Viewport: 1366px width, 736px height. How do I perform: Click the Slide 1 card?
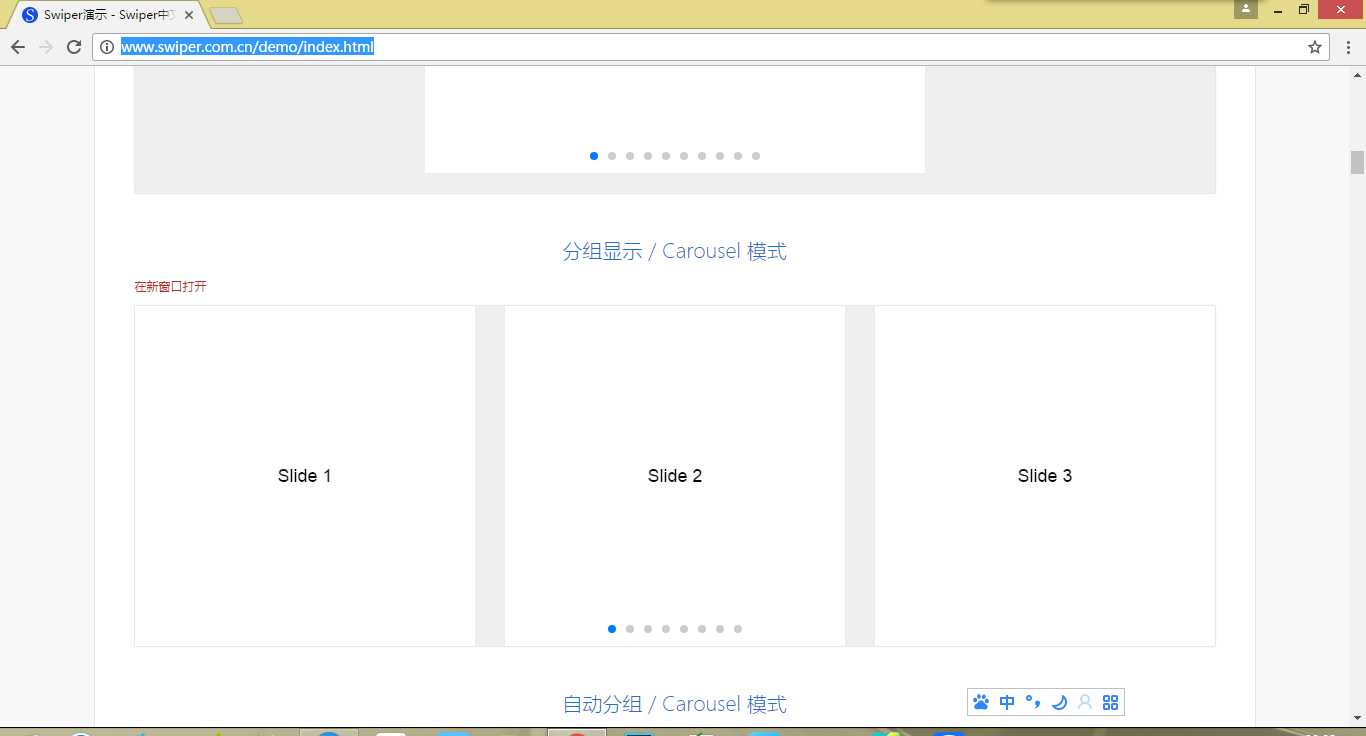click(x=305, y=476)
